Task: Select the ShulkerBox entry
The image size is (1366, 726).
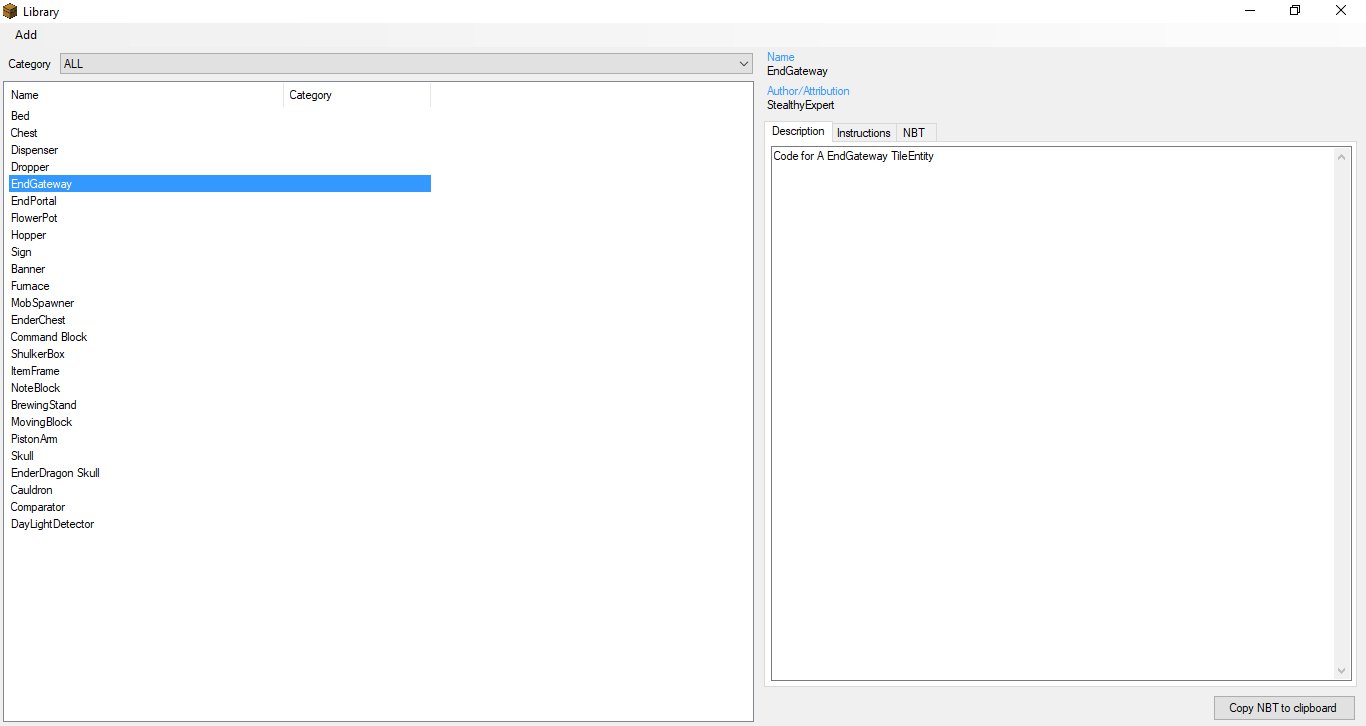Action: tap(38, 354)
